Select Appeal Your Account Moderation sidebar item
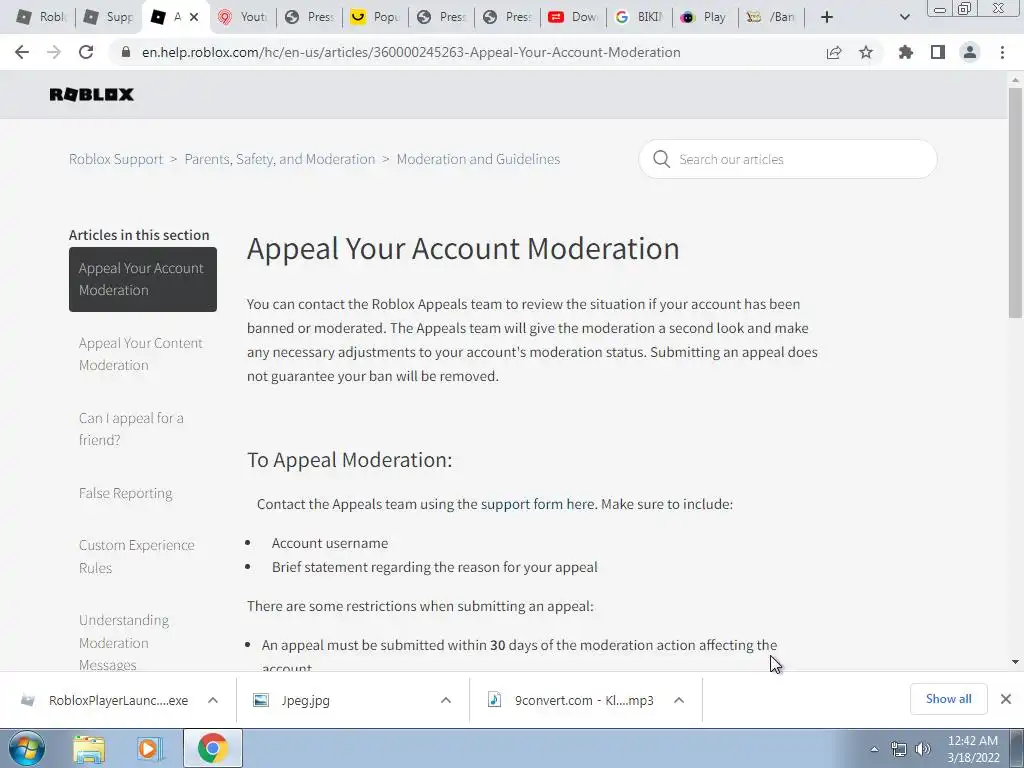 [x=142, y=280]
